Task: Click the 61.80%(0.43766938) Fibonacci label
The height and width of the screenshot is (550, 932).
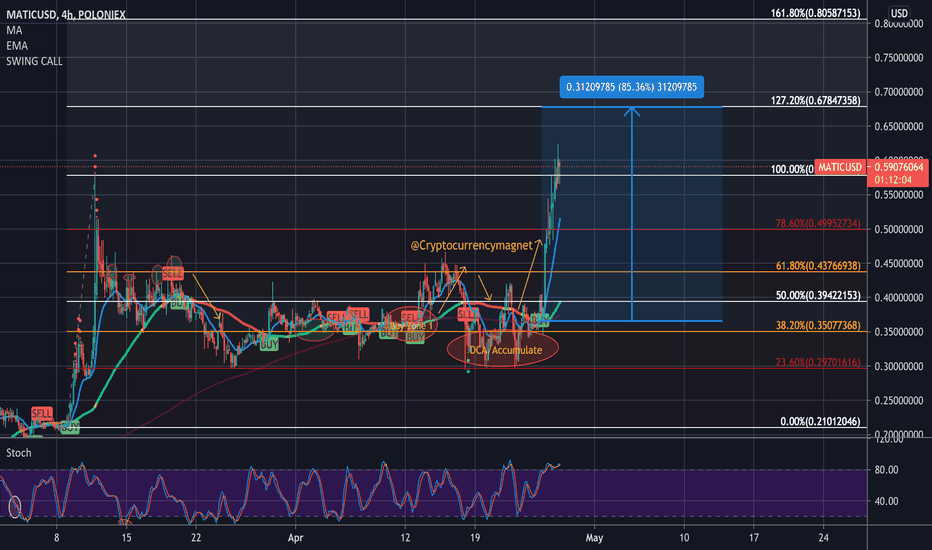Action: tap(818, 266)
